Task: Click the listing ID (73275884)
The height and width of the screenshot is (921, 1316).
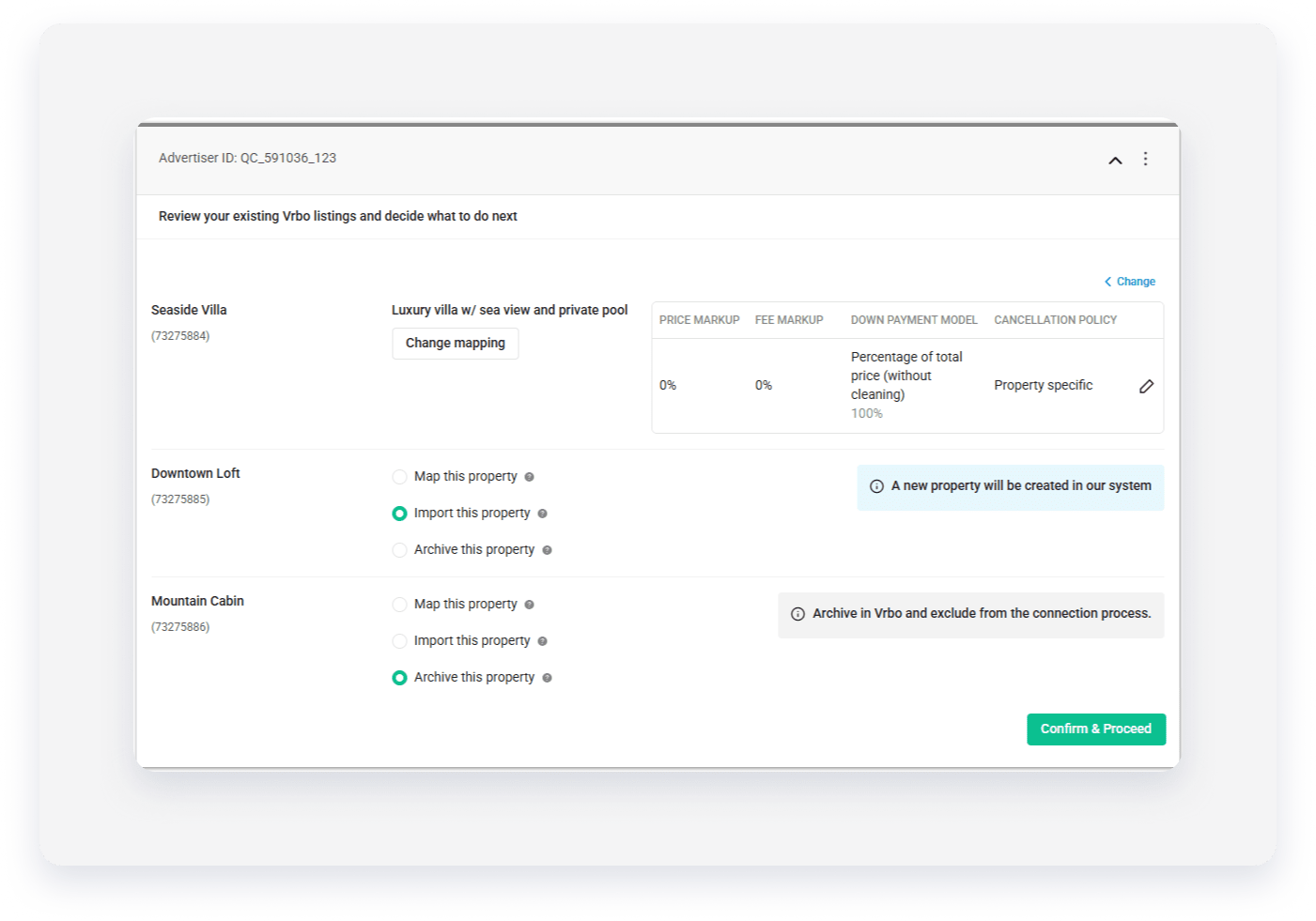Action: (x=180, y=336)
